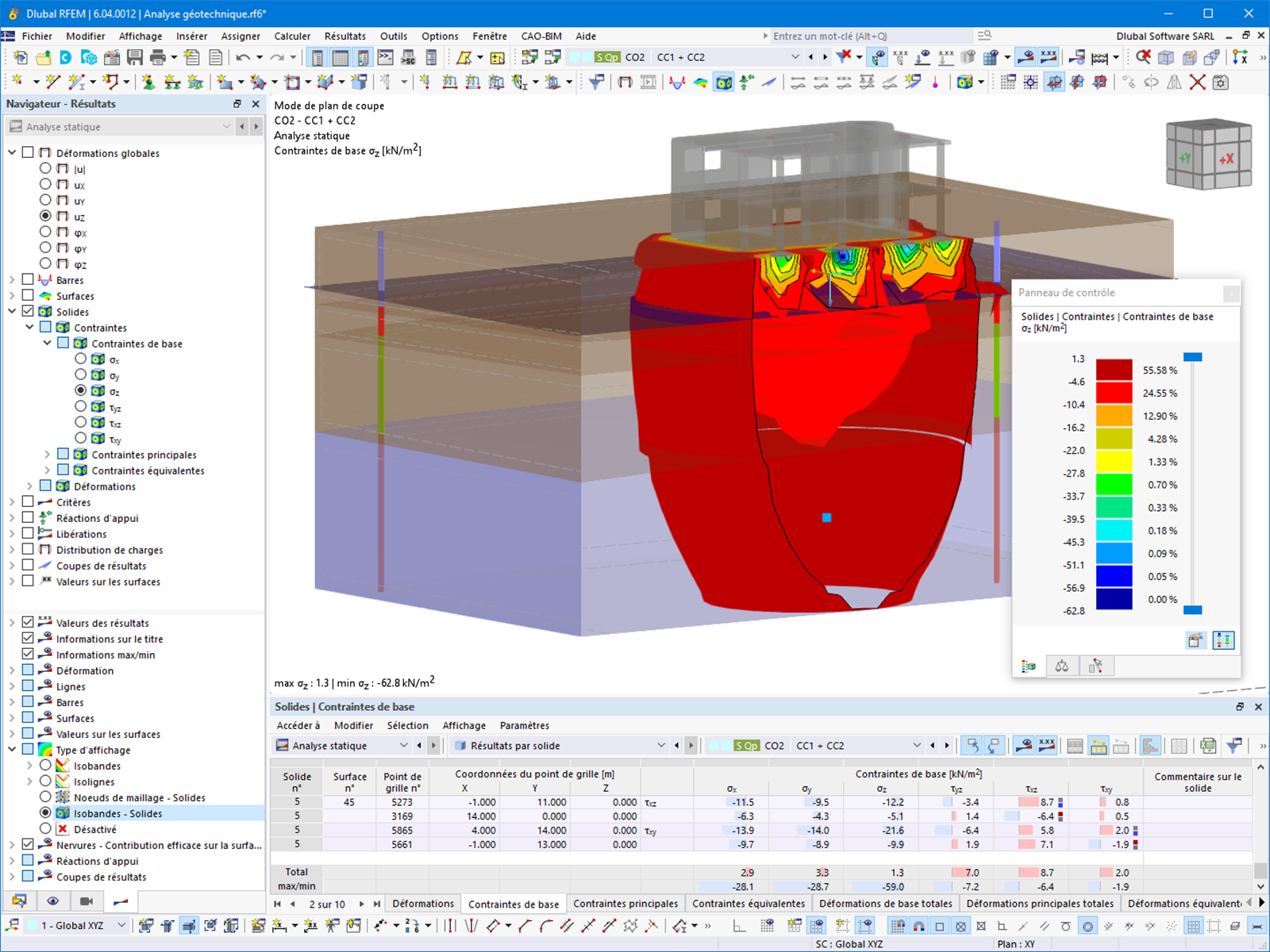The height and width of the screenshot is (952, 1270).
Task: Open the Calculer menu
Action: point(292,36)
